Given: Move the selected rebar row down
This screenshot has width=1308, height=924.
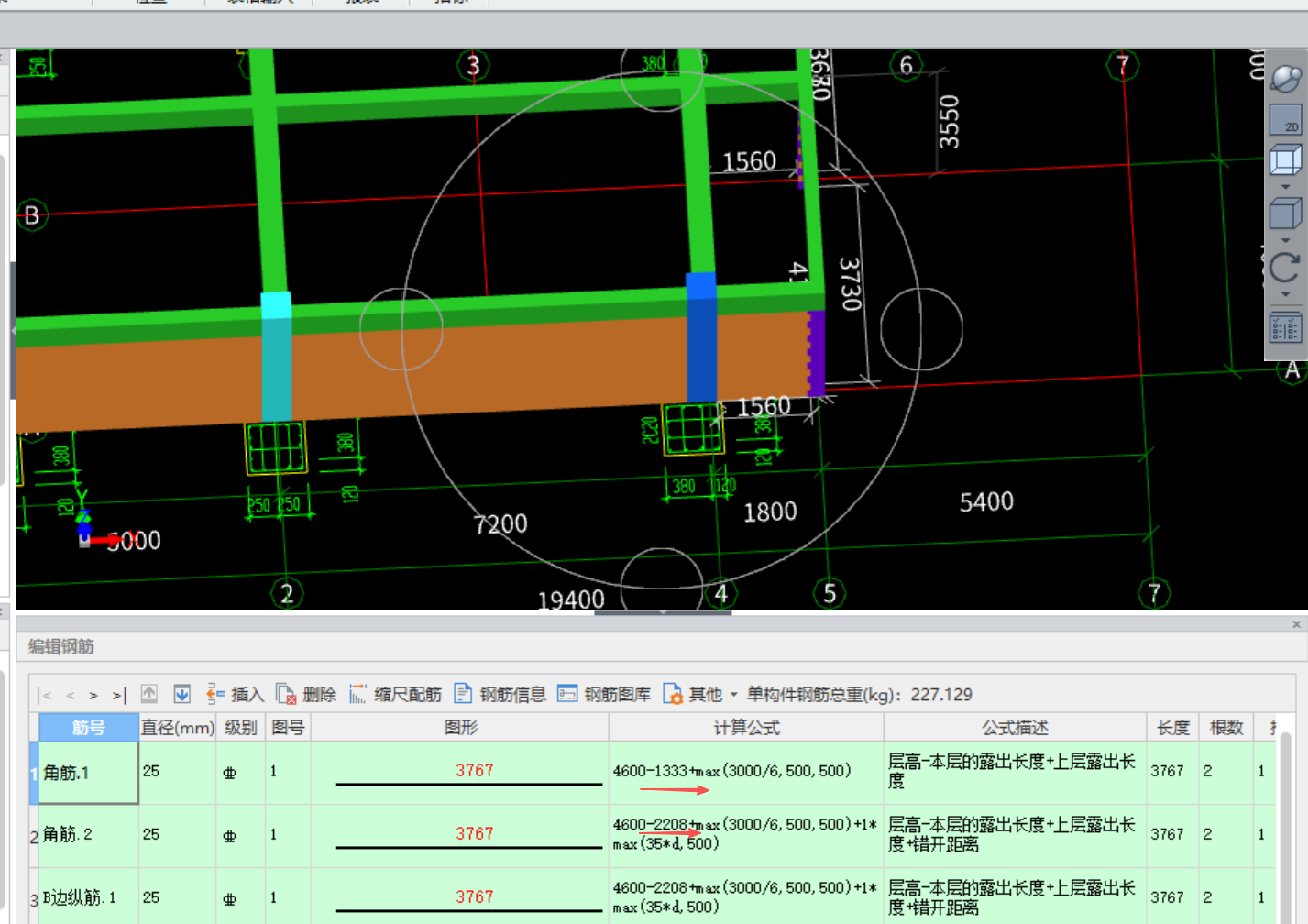Looking at the screenshot, I should pyautogui.click(x=182, y=695).
